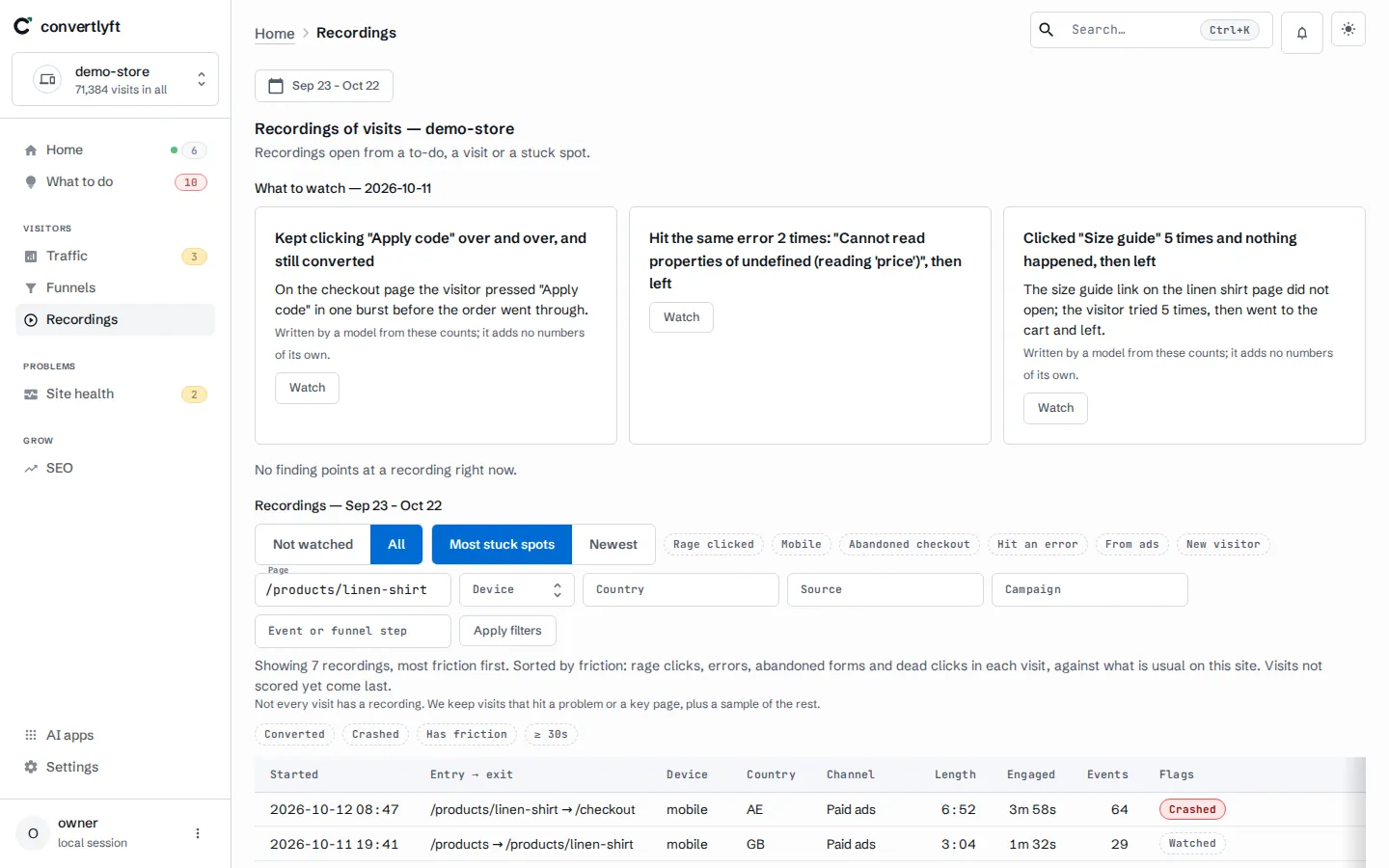
Task: Sort by Newest
Action: tap(613, 545)
